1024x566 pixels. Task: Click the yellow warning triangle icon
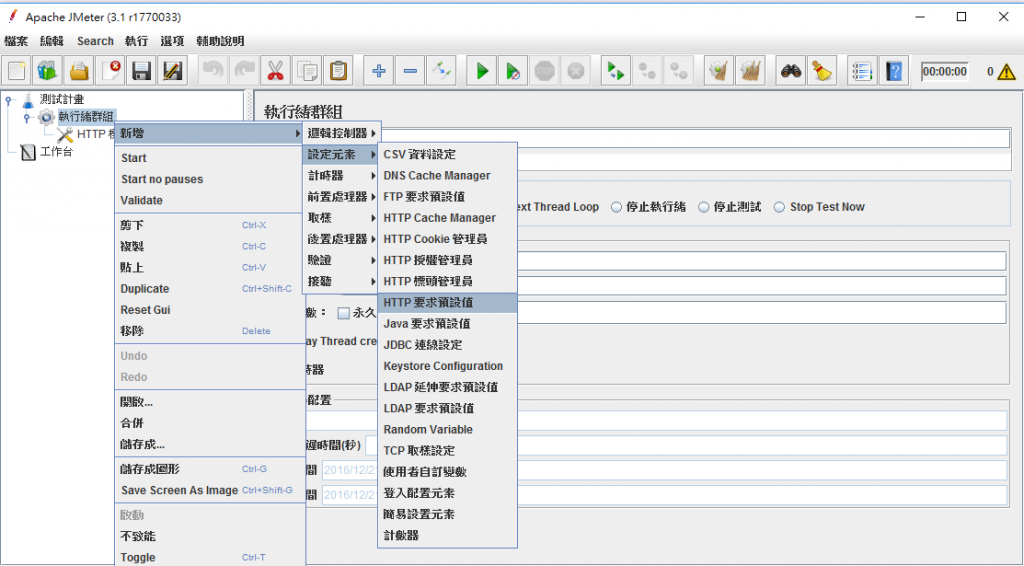click(1006, 72)
